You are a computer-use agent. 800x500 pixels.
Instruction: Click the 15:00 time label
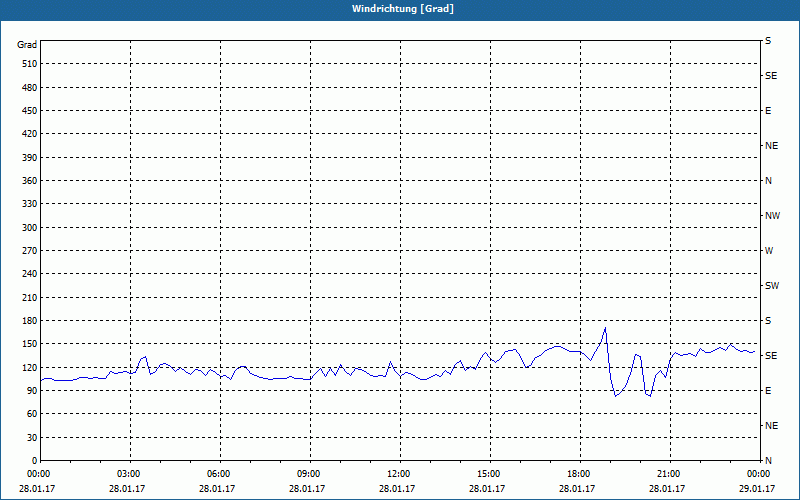(x=490, y=474)
